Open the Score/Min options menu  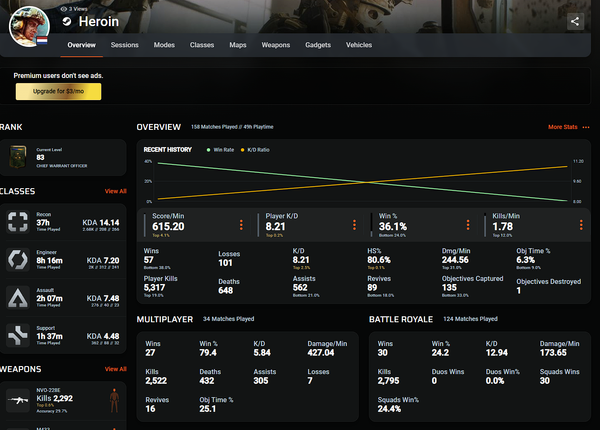pyautogui.click(x=241, y=225)
